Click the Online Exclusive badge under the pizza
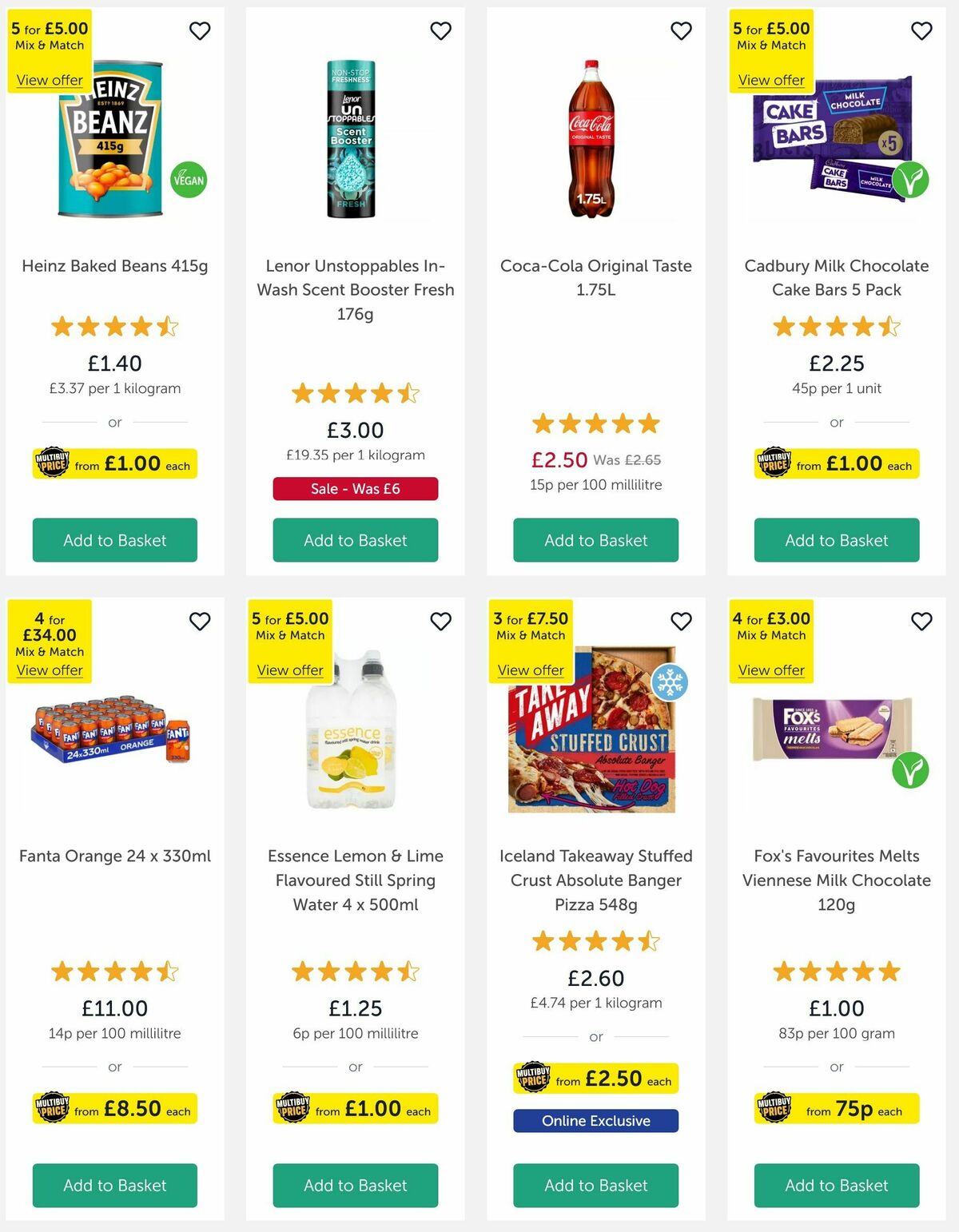The width and height of the screenshot is (959, 1232). coord(595,1121)
